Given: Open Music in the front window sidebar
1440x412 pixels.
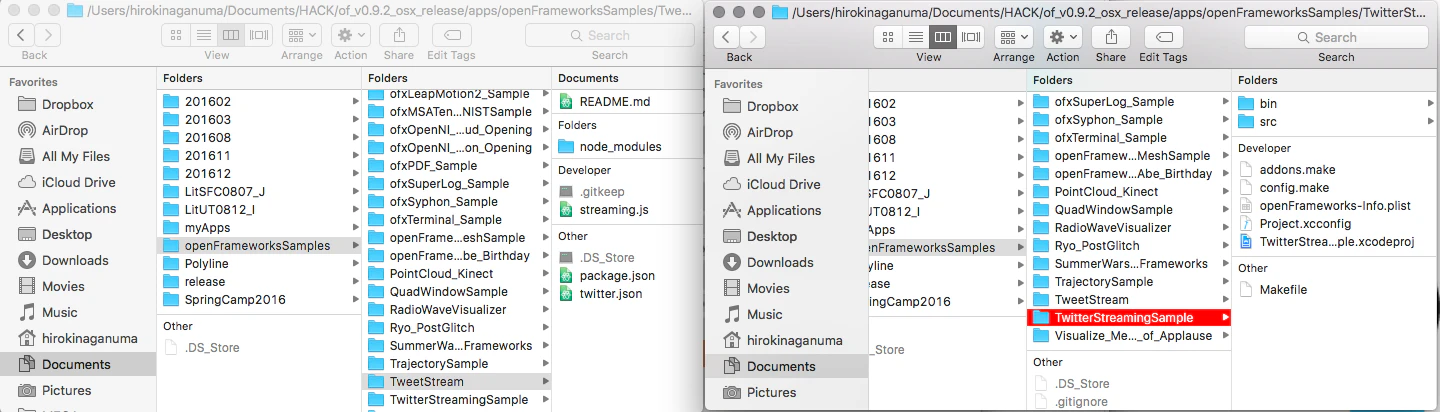Looking at the screenshot, I should point(764,314).
